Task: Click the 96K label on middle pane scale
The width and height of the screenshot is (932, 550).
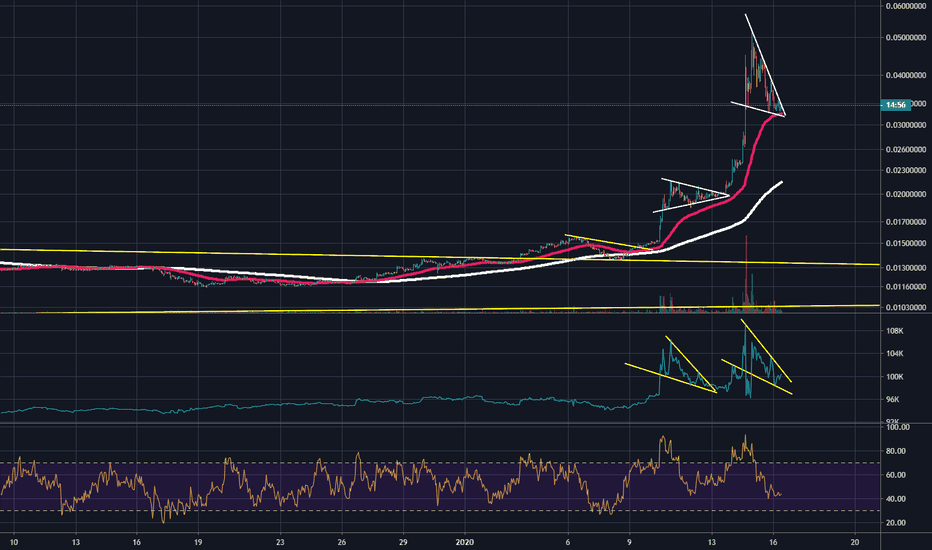Action: coord(893,400)
